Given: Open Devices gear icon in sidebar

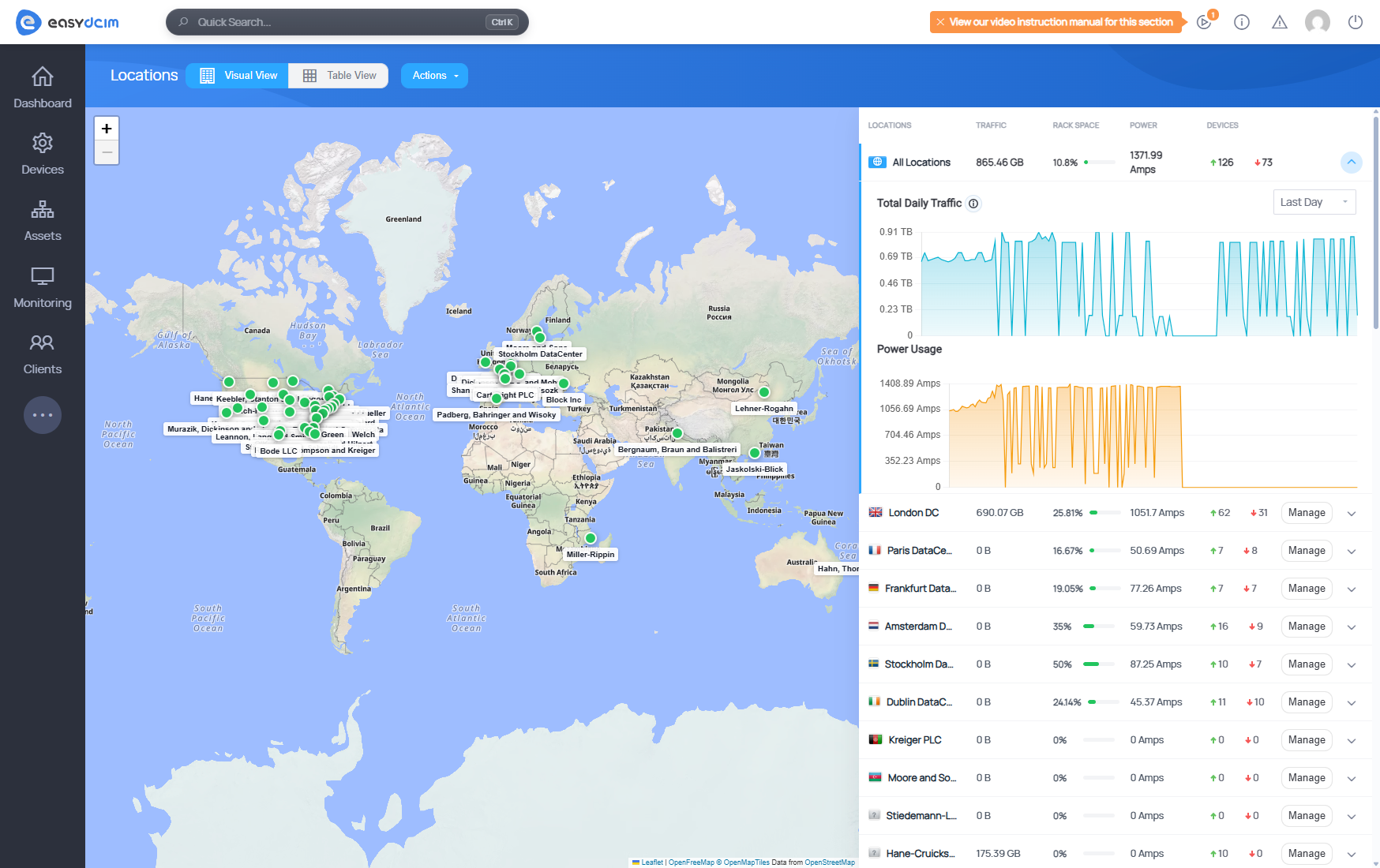Looking at the screenshot, I should [43, 143].
